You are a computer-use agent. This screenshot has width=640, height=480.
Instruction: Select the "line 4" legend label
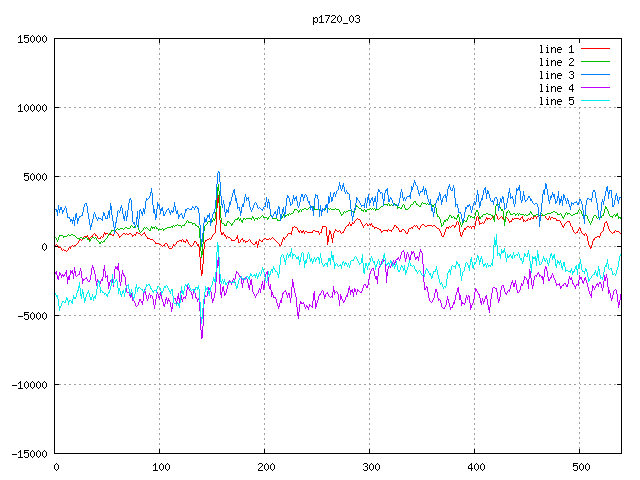tap(556, 88)
